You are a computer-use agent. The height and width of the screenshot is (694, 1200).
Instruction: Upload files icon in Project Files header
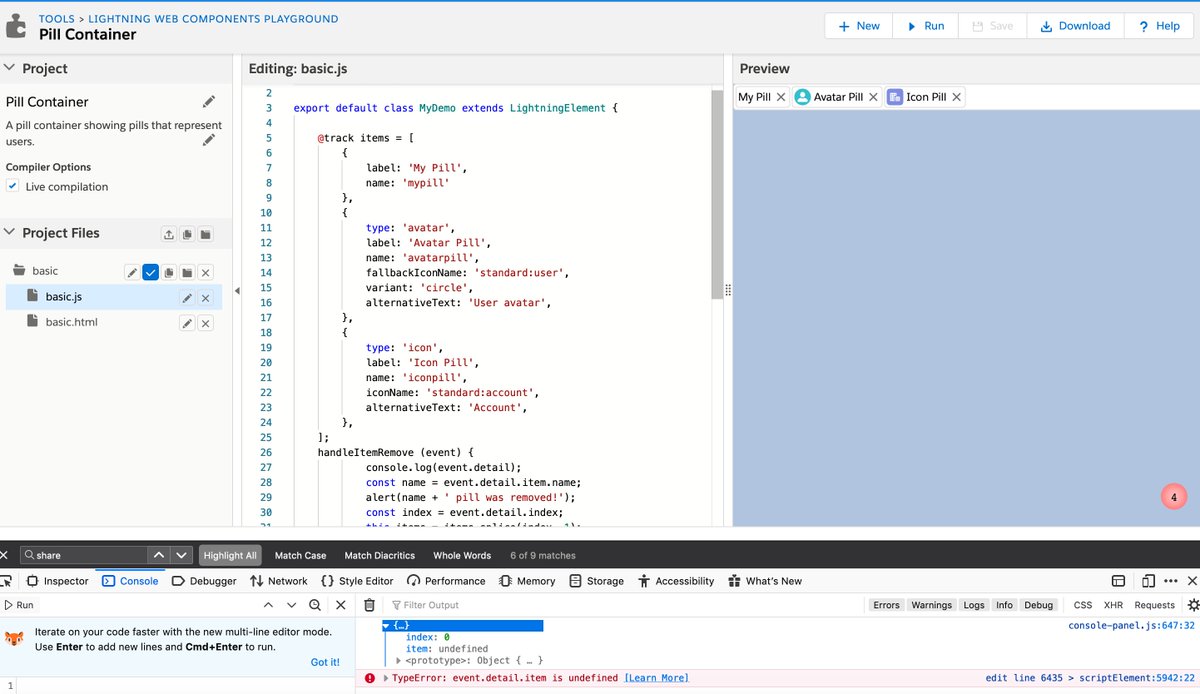[x=169, y=234]
